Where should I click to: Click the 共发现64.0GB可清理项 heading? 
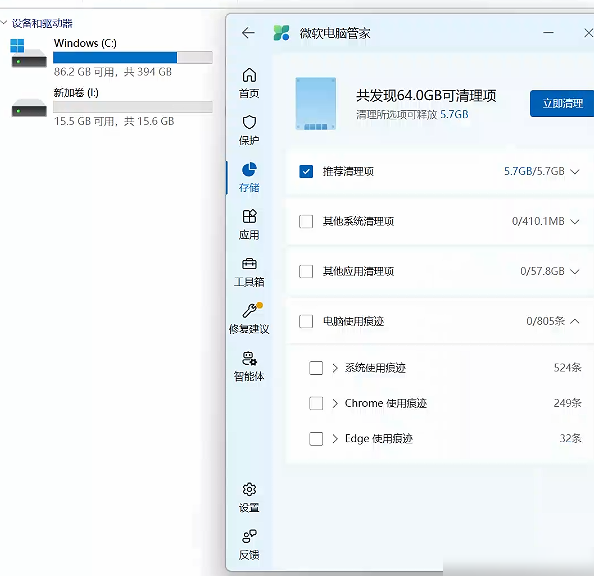[426, 95]
